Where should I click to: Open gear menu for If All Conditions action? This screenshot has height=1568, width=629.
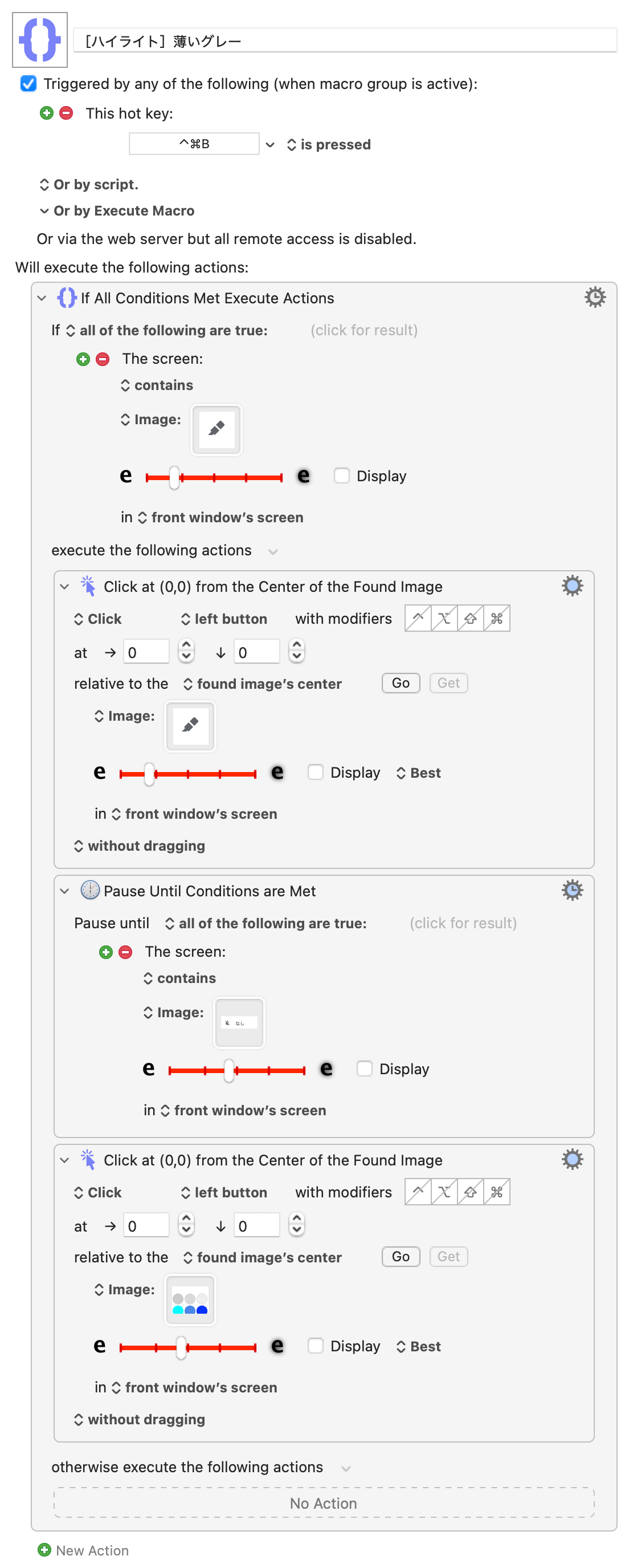coord(594,298)
